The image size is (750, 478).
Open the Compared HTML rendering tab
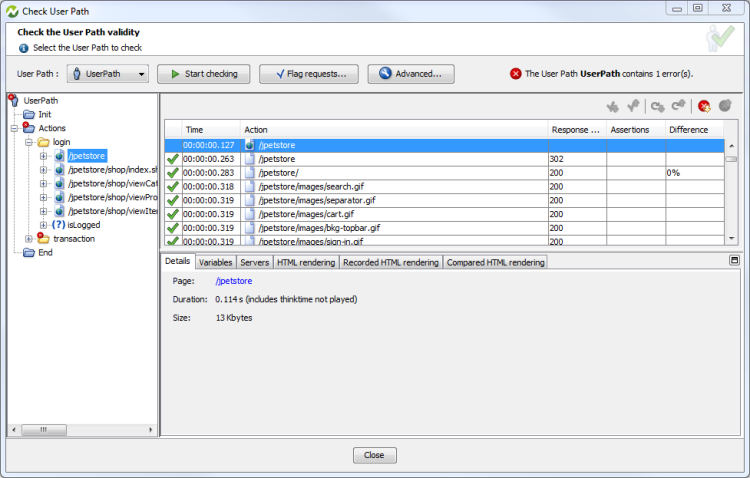tap(494, 262)
